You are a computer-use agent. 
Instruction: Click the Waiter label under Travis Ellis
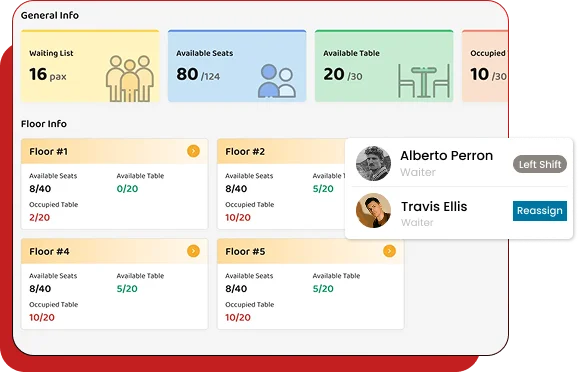point(417,223)
